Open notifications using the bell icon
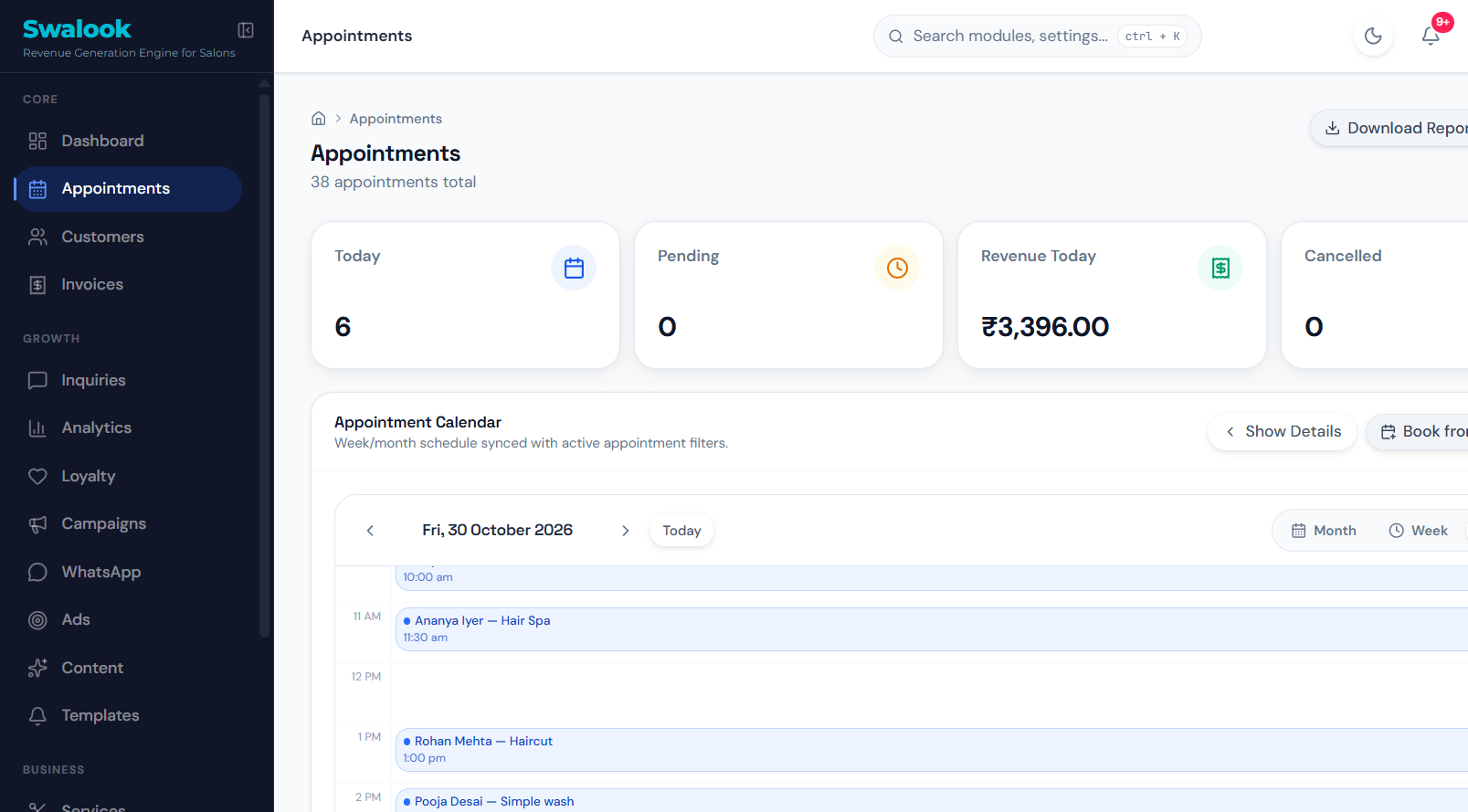This screenshot has width=1468, height=812. click(x=1431, y=36)
